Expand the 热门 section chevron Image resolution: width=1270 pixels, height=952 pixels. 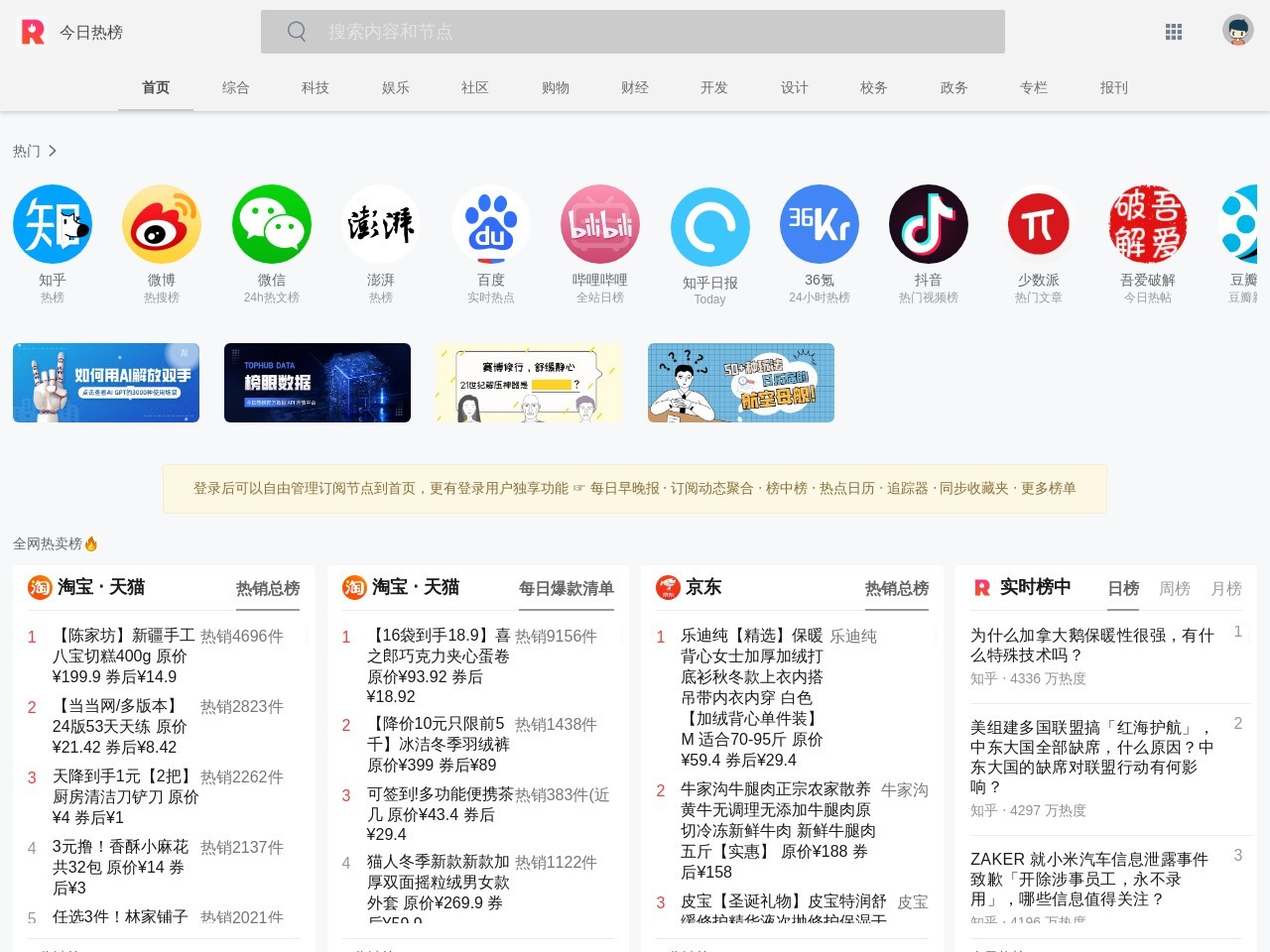(53, 151)
